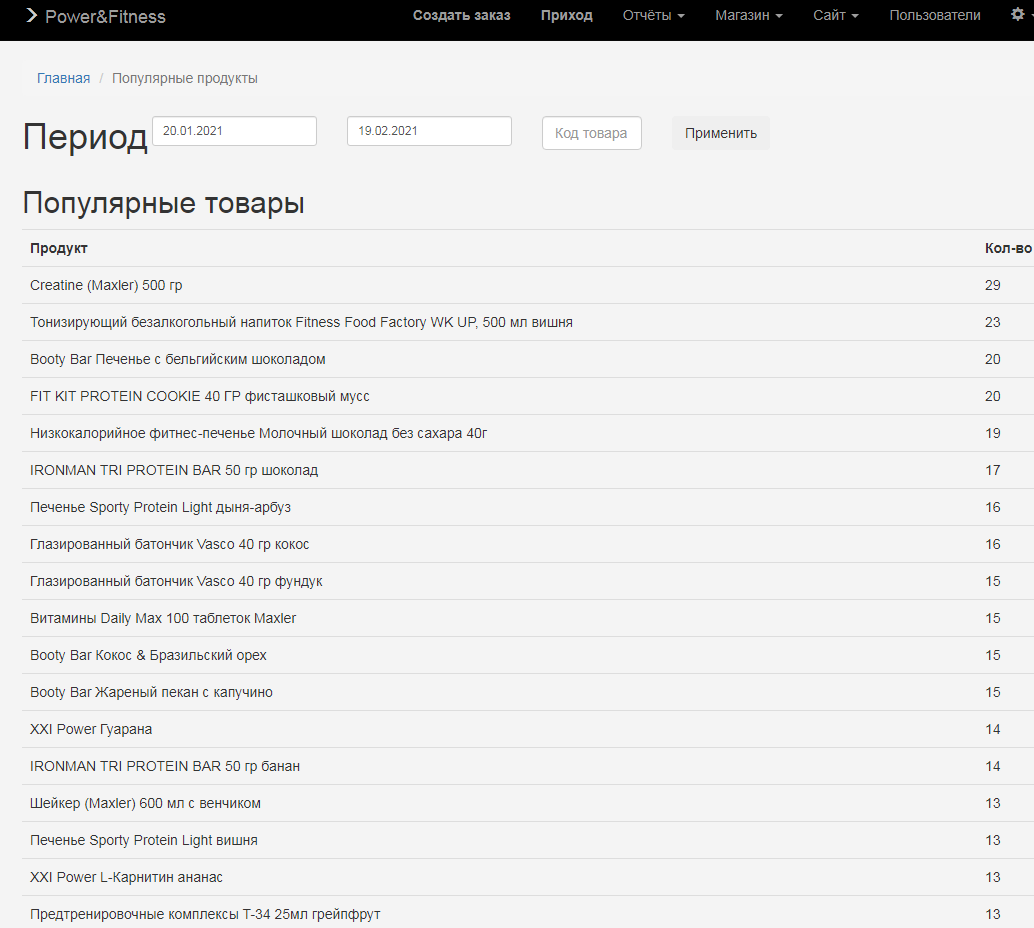Click the start date field 20.01.2021
1034x928 pixels.
pyautogui.click(x=234, y=131)
